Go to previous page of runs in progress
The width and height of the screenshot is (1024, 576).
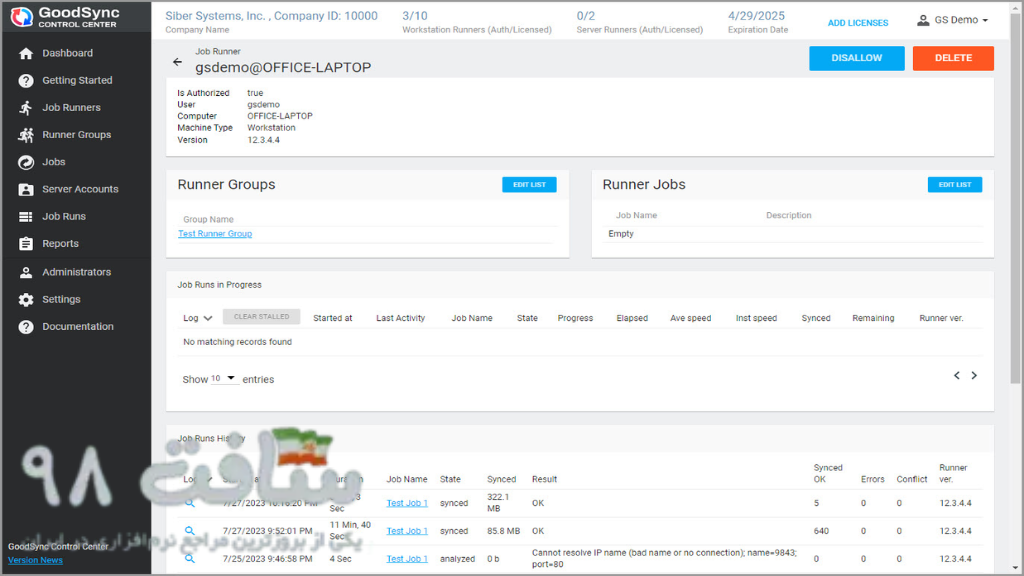957,376
